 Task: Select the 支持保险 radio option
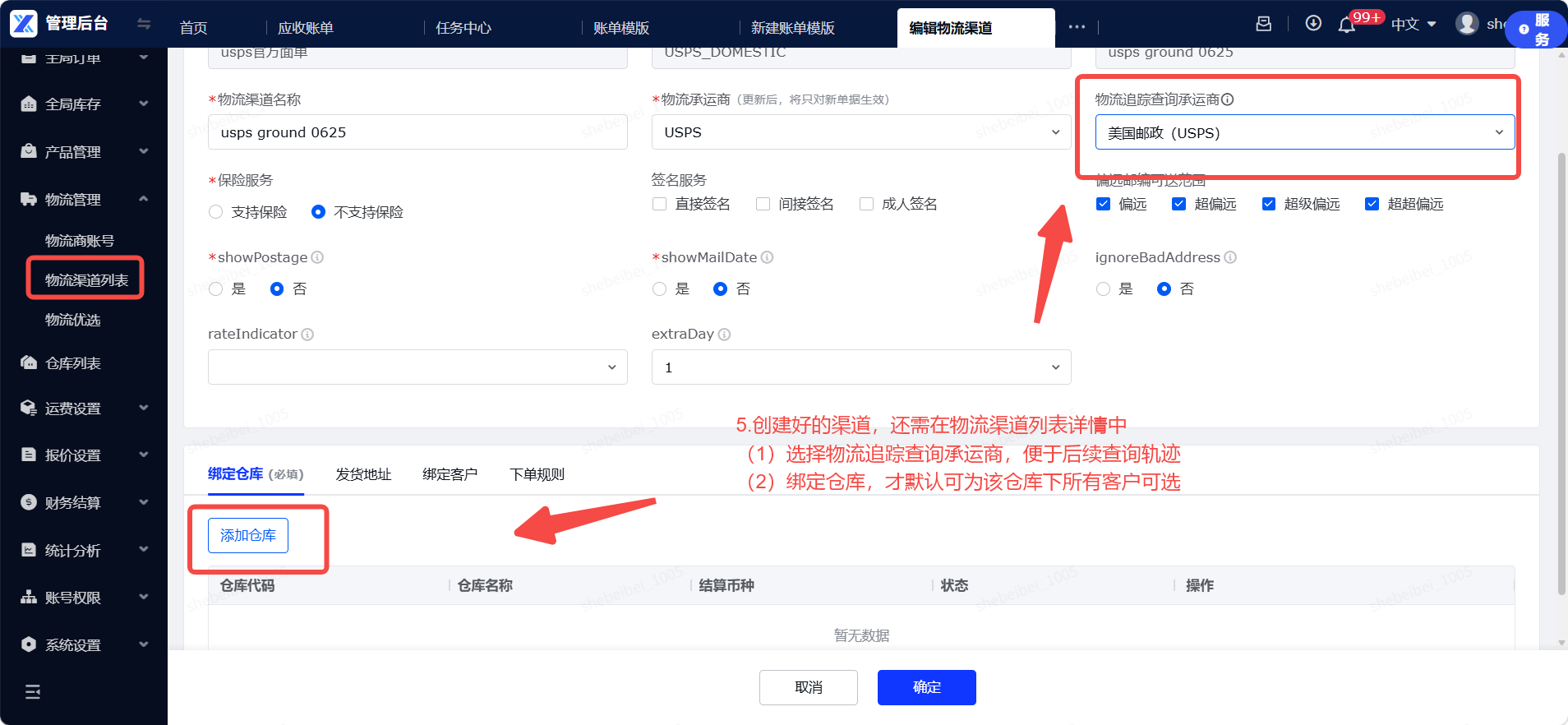tap(216, 212)
